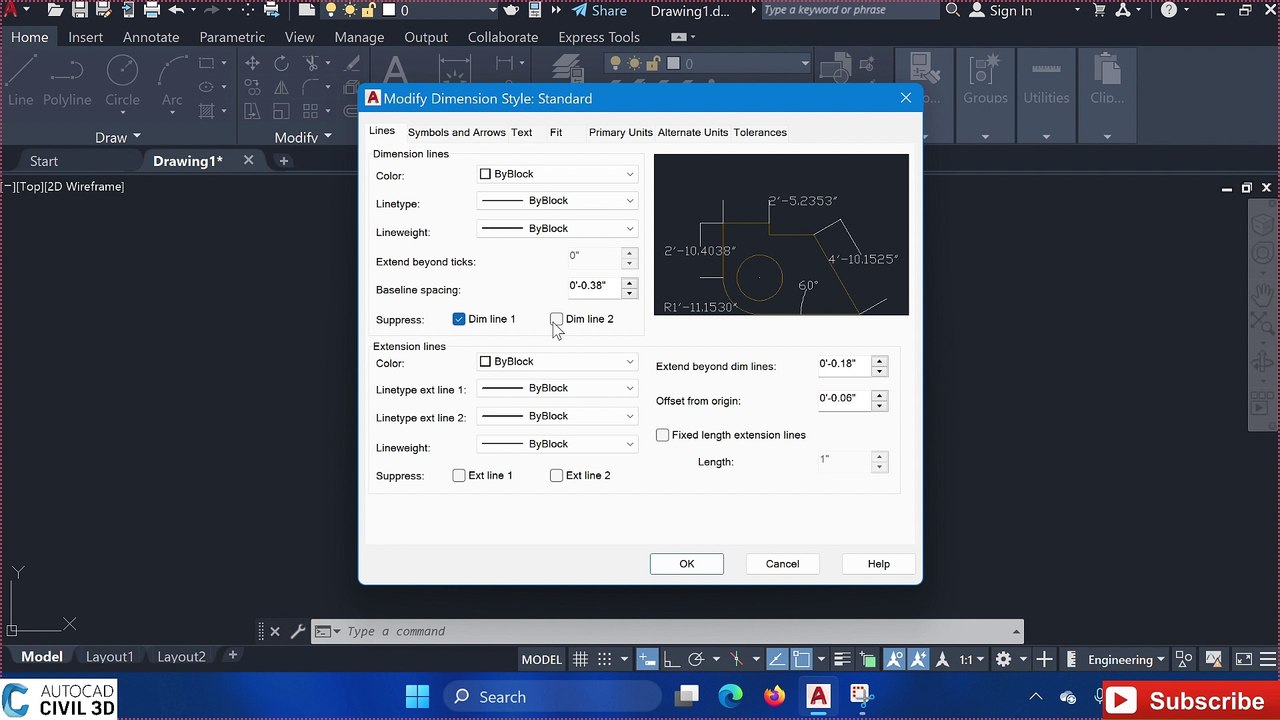Viewport: 1280px width, 720px height.
Task: Click the customization wrench icon in command line
Action: pyautogui.click(x=297, y=631)
